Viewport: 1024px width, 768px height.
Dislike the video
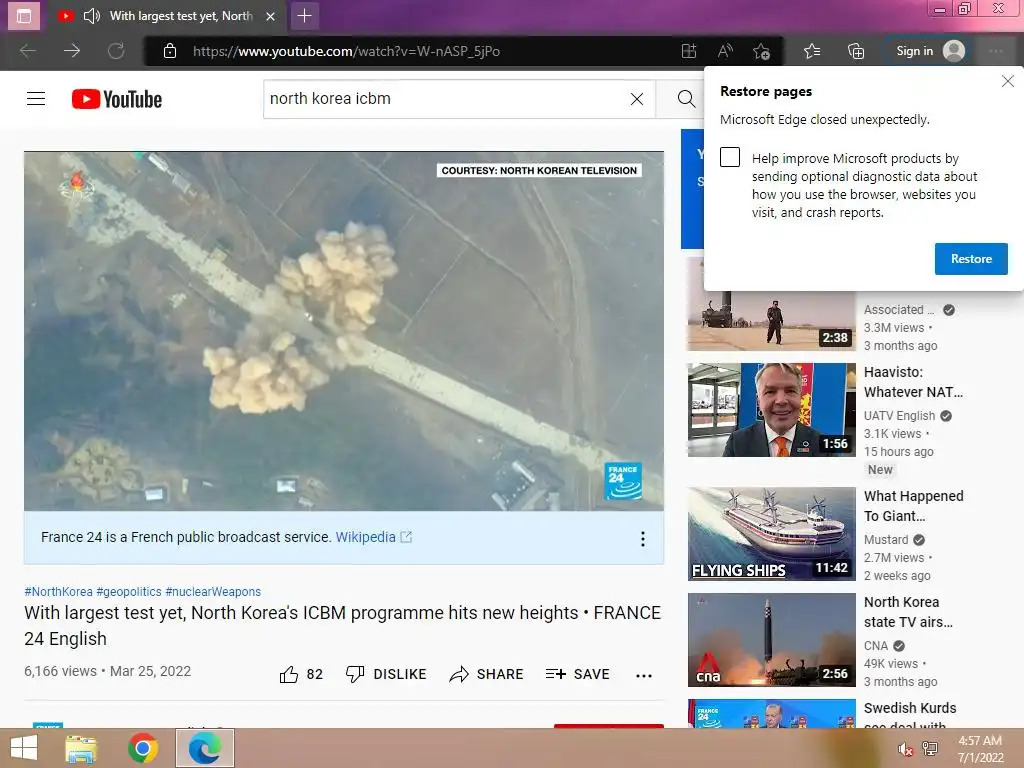(386, 674)
